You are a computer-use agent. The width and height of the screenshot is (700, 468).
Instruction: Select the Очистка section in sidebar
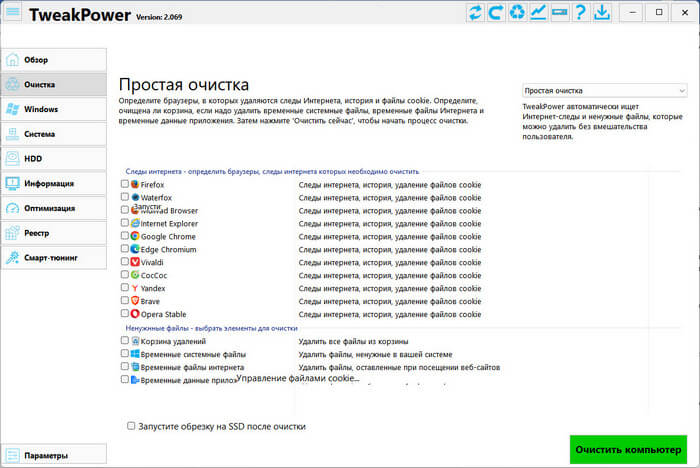pos(54,84)
